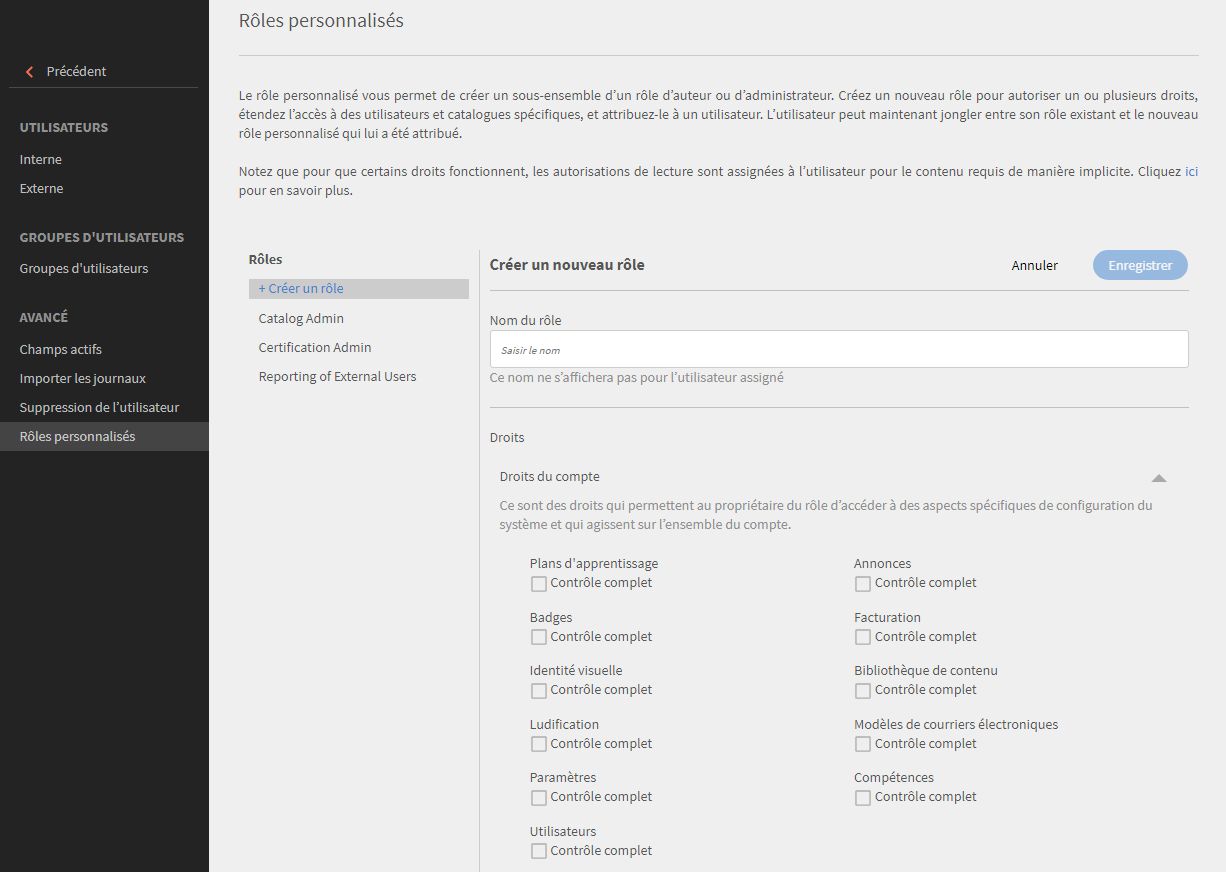This screenshot has height=872, width=1226.
Task: Enable Contrôle complet for Compétences
Action: pyautogui.click(x=863, y=797)
